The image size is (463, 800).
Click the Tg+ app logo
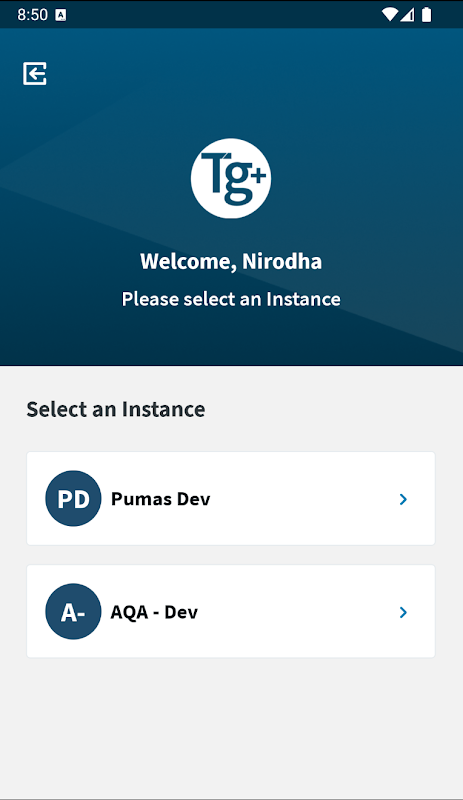(231, 178)
